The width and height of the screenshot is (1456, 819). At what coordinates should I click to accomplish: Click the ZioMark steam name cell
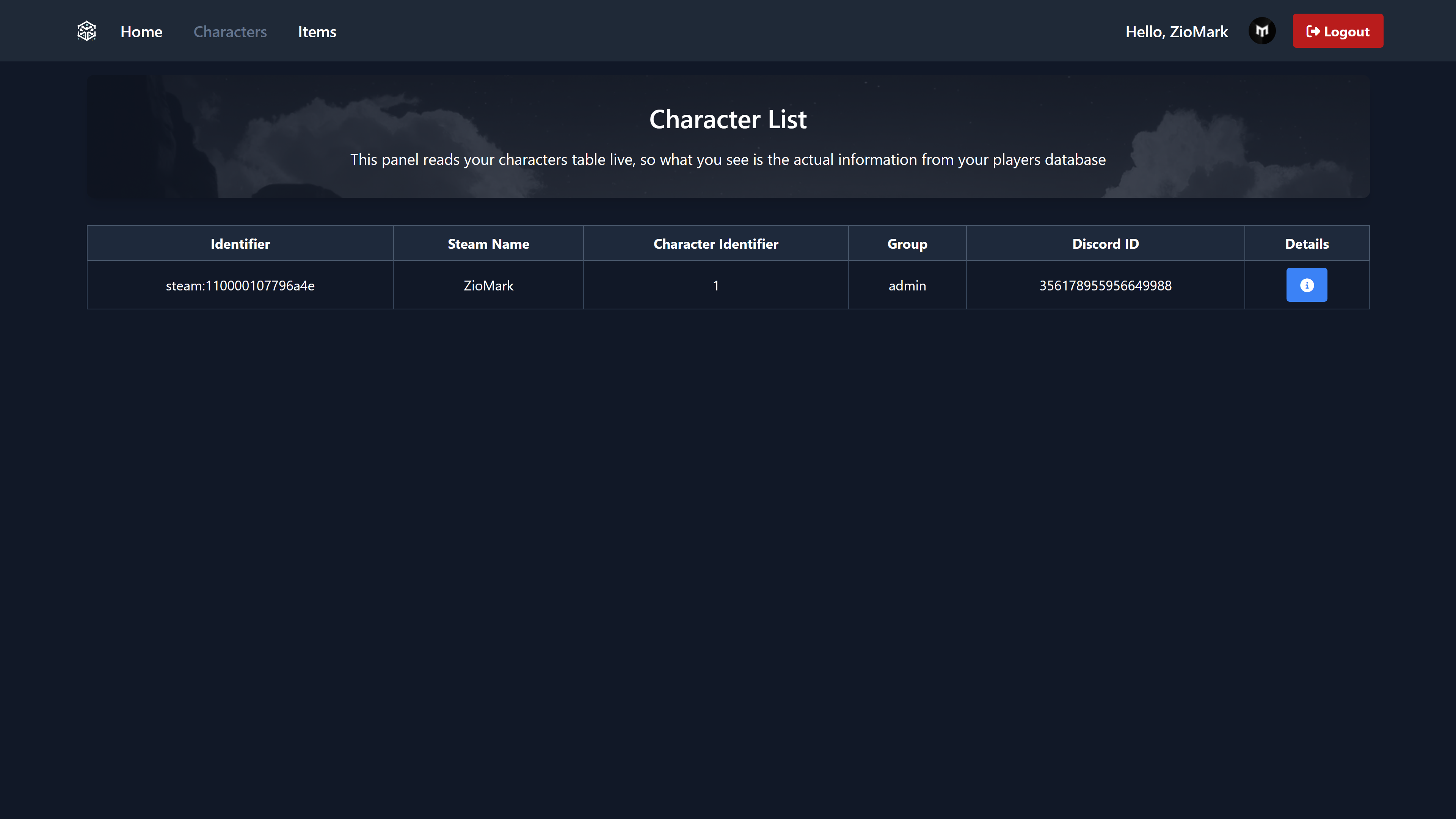click(x=488, y=286)
